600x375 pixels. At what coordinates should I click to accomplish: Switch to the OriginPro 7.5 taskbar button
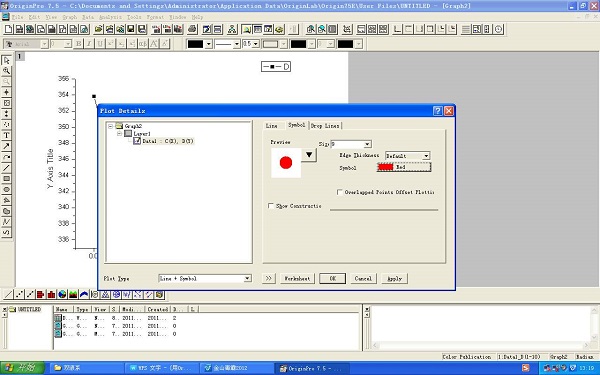(x=311, y=368)
